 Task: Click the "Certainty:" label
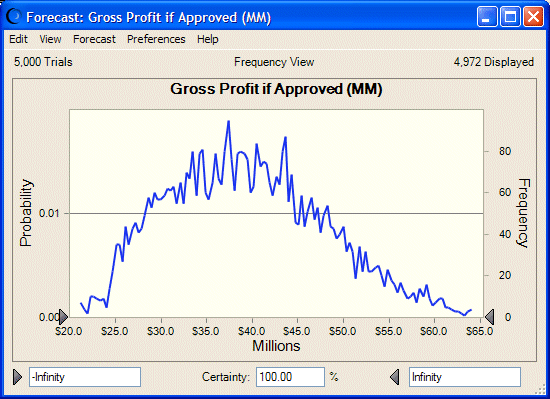(226, 377)
